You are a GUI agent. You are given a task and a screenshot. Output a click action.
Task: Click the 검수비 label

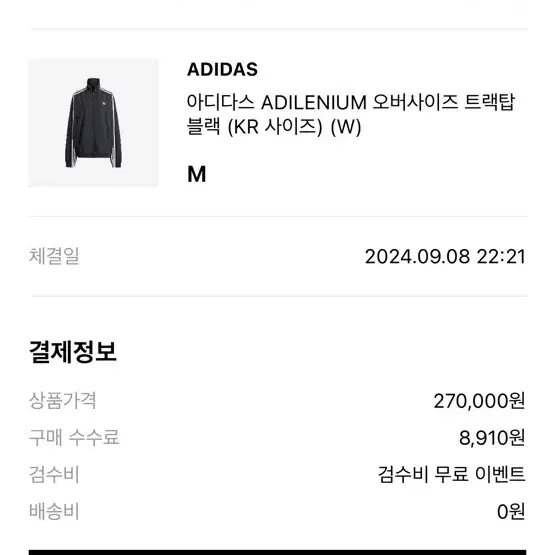[x=54, y=474]
